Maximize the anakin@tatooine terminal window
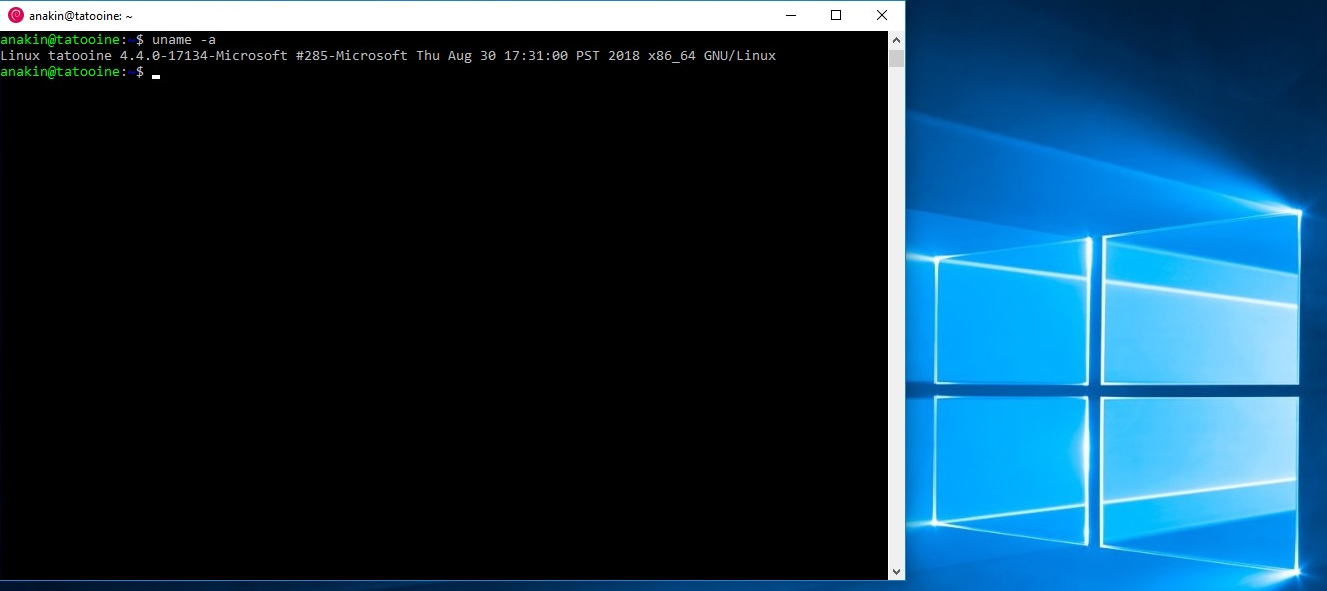 tap(836, 15)
